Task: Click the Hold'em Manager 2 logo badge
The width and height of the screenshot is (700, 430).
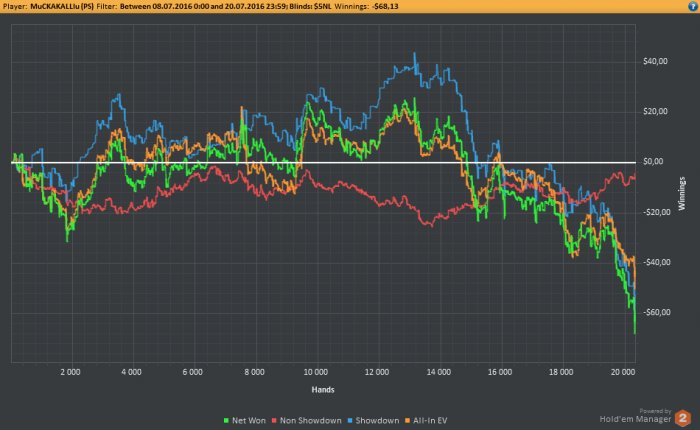Action: (x=683, y=415)
